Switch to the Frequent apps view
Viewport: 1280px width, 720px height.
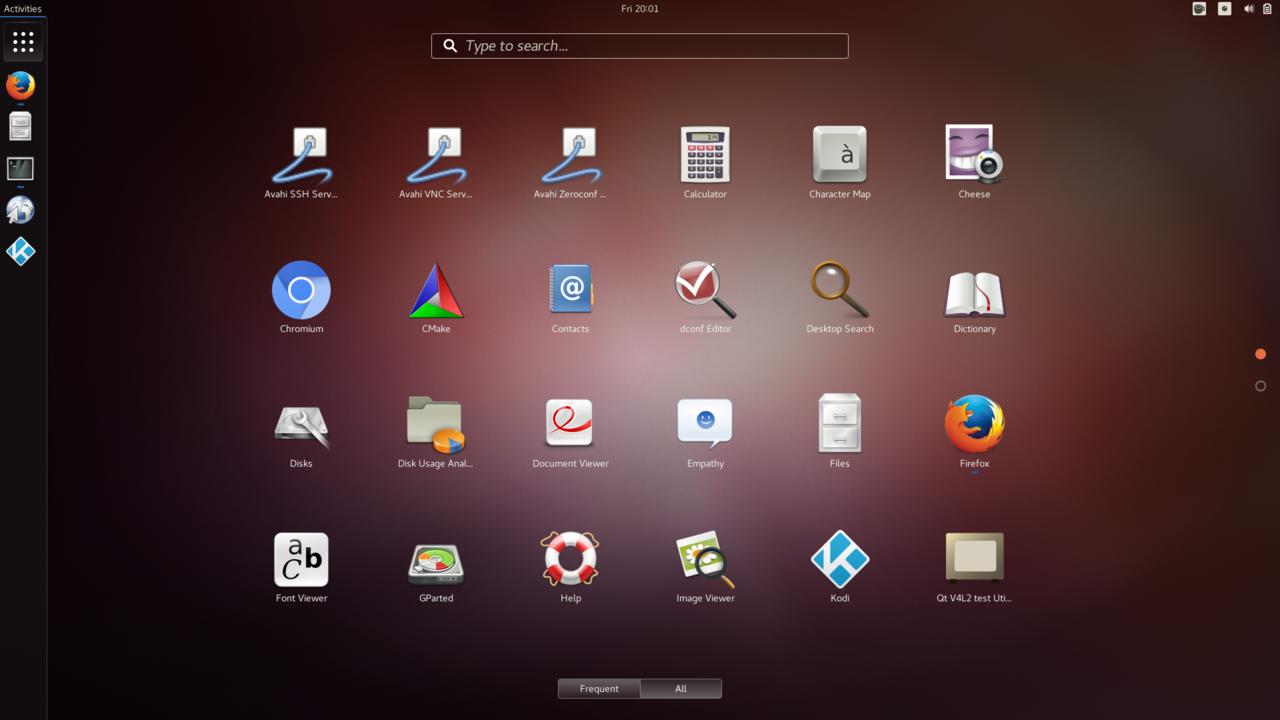point(599,688)
